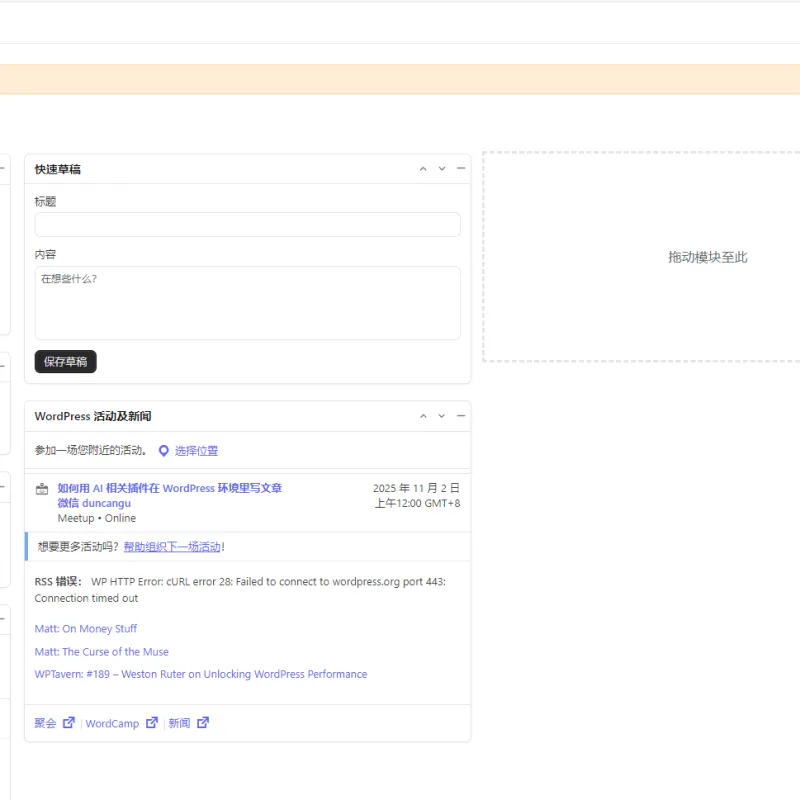The image size is (800, 800).
Task: Open the 聚会 footer link
Action: click(45, 723)
